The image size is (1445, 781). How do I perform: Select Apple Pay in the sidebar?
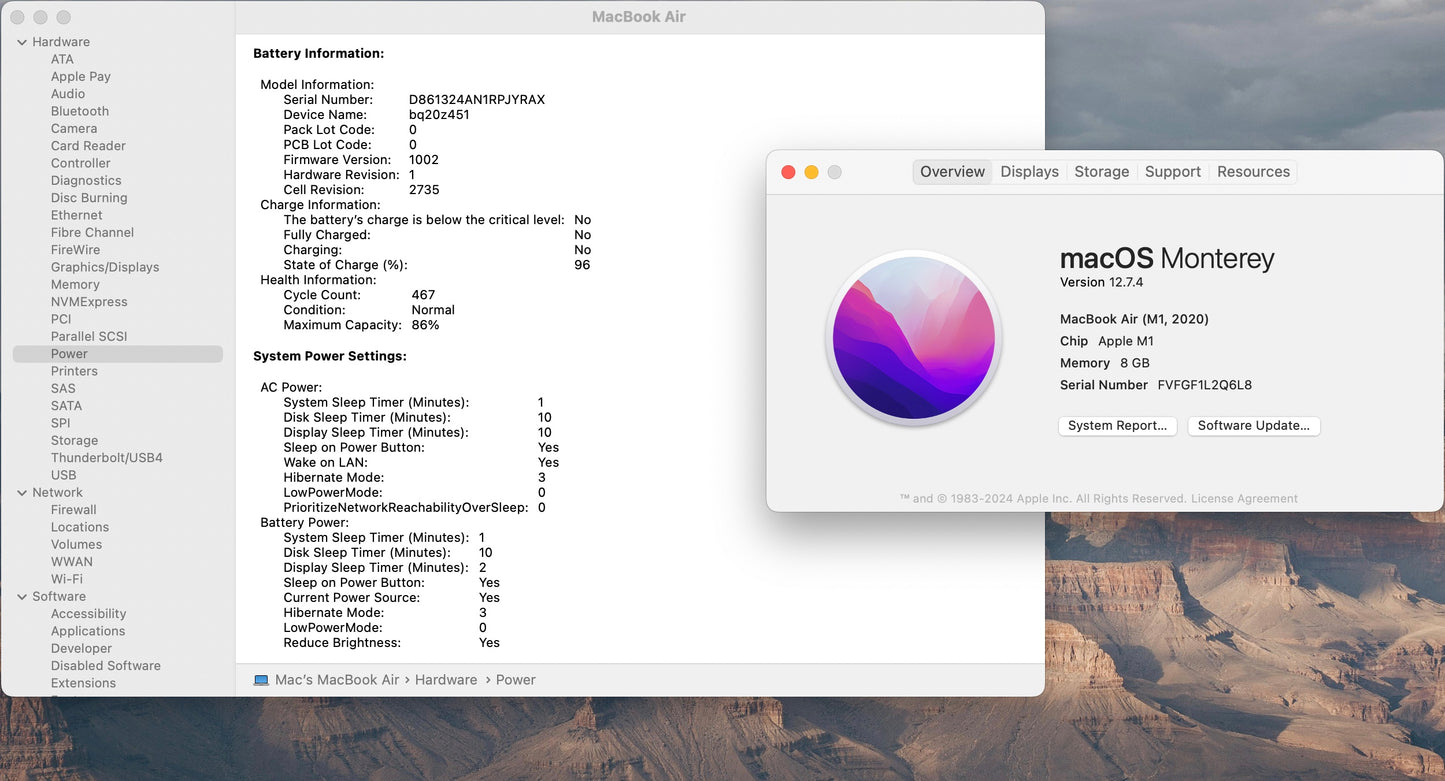point(81,76)
